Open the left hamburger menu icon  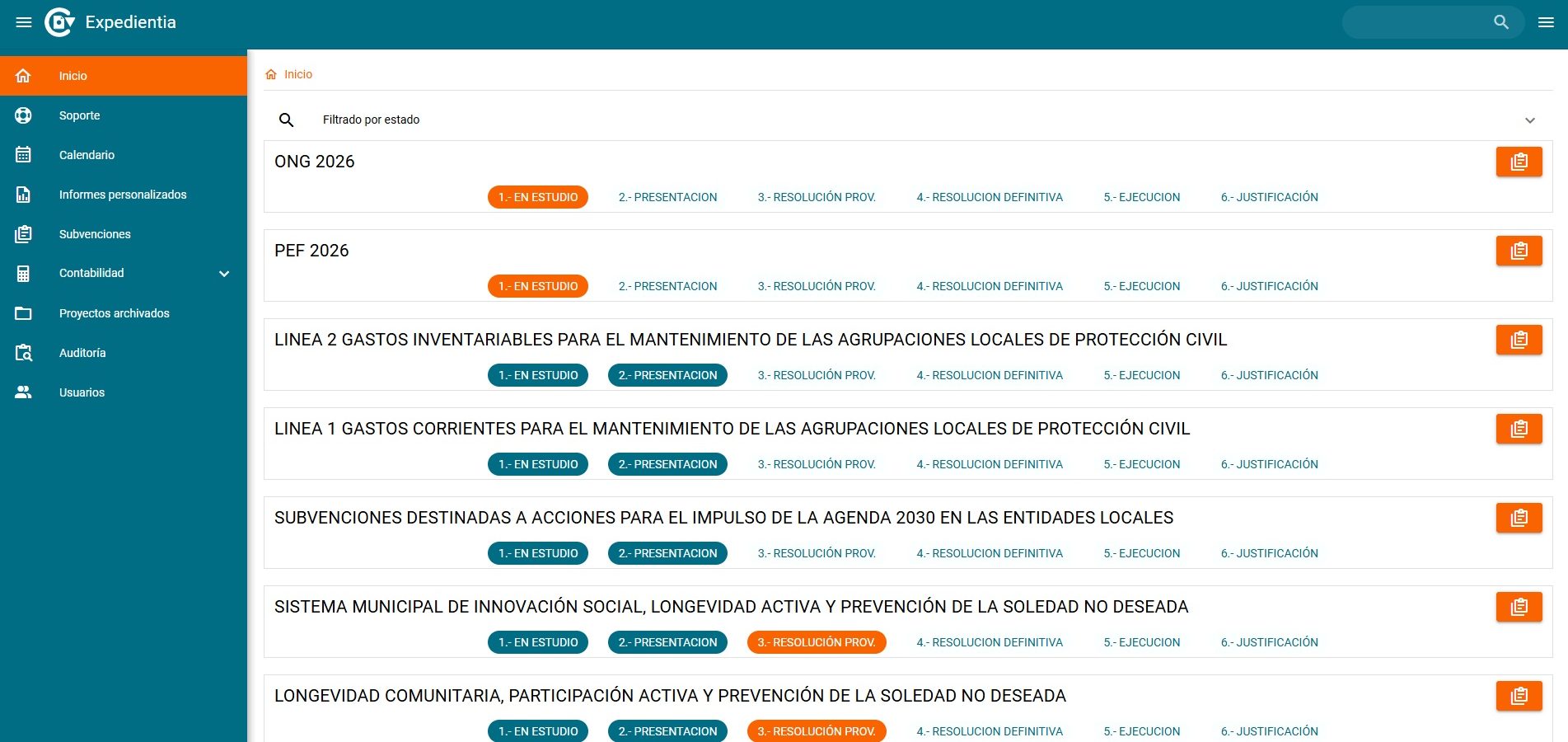pyautogui.click(x=24, y=22)
